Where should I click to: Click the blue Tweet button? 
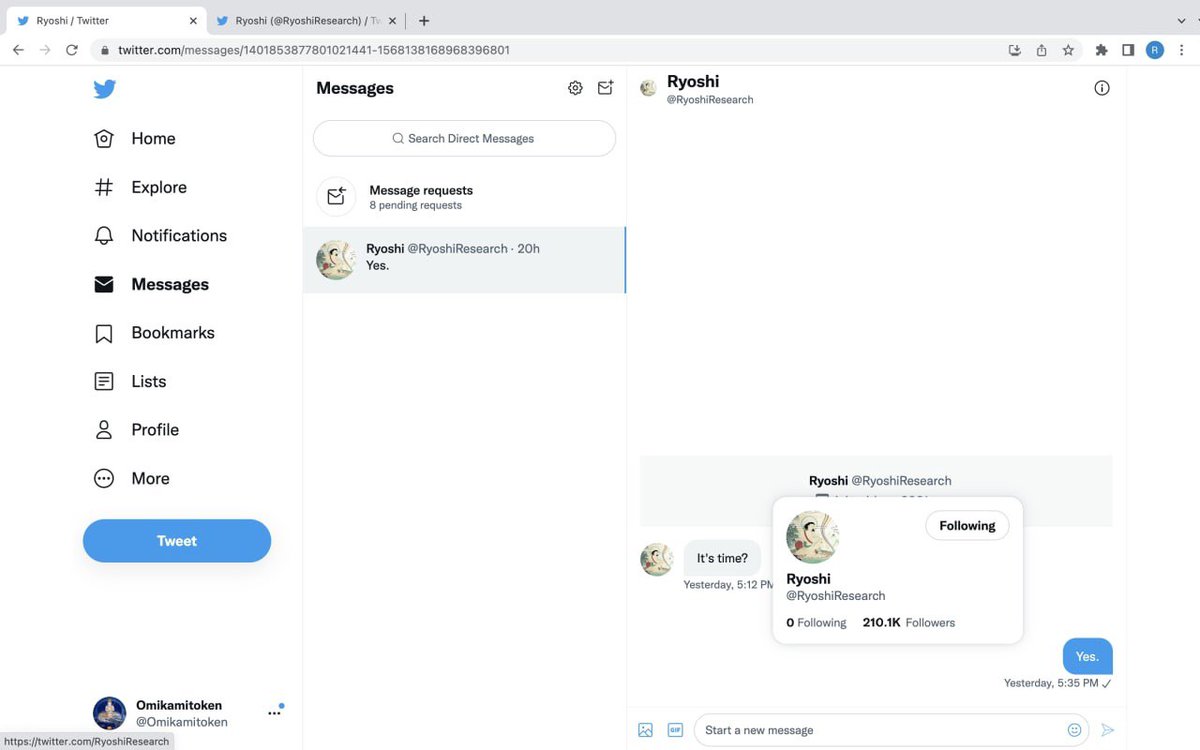click(177, 541)
